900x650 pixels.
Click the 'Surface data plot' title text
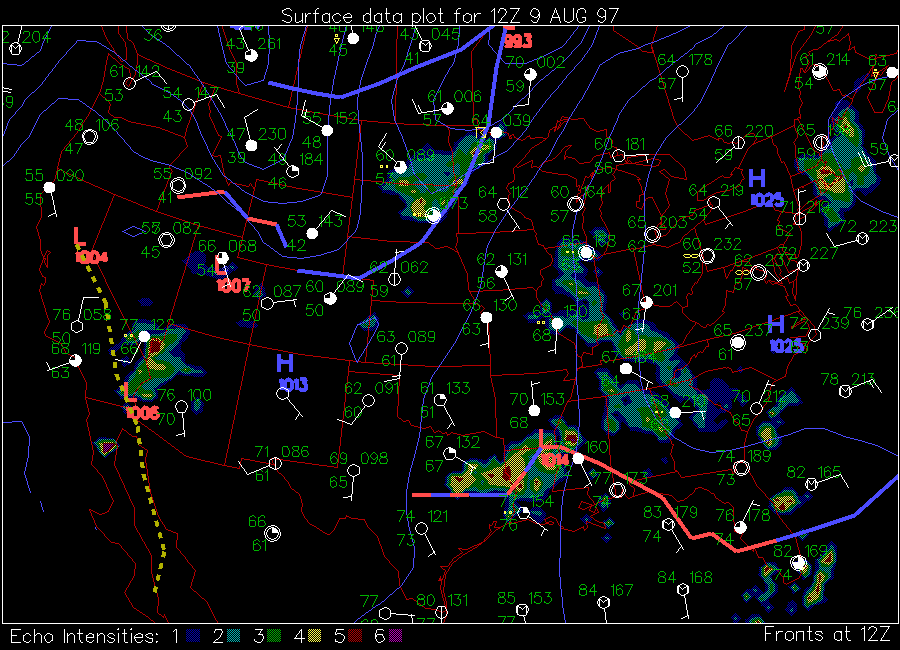[449, 15]
